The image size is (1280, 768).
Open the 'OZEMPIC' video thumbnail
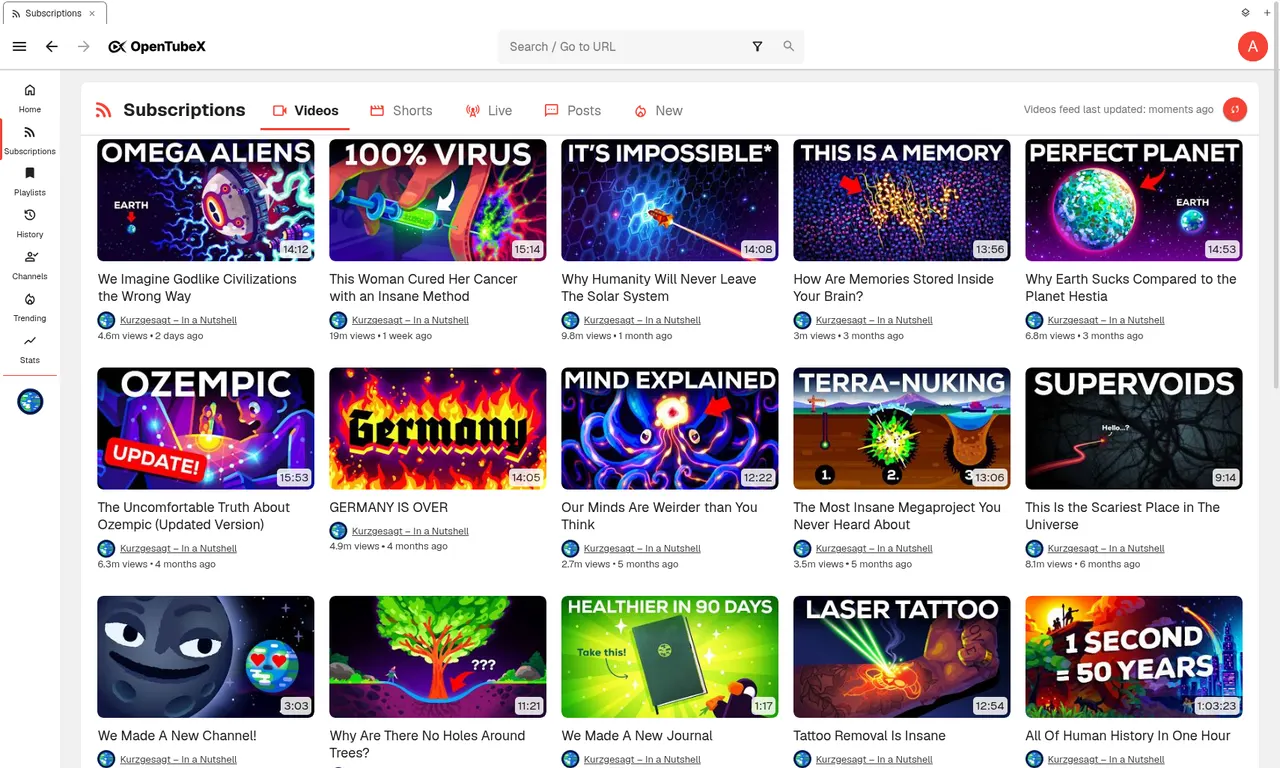206,428
